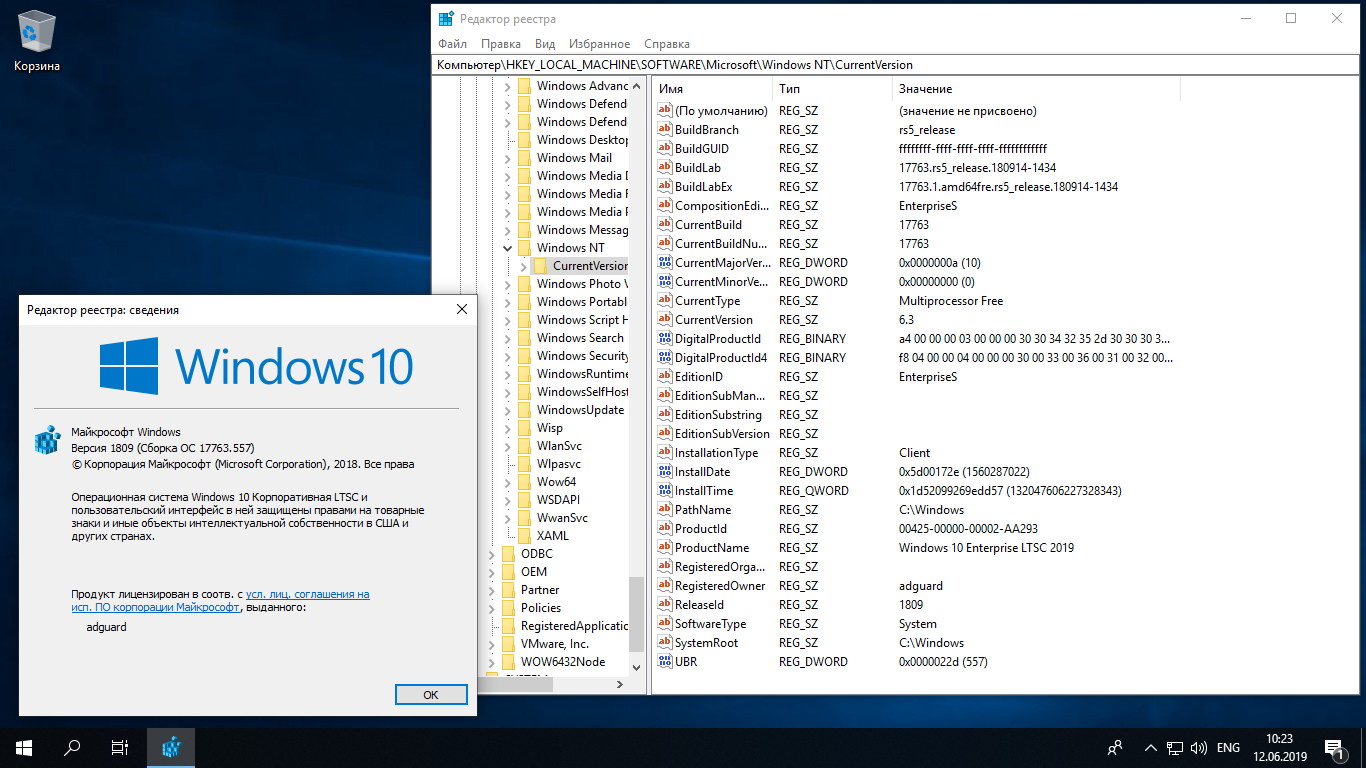The image size is (1366, 768).
Task: Expand the Policies tree node
Action: point(491,608)
